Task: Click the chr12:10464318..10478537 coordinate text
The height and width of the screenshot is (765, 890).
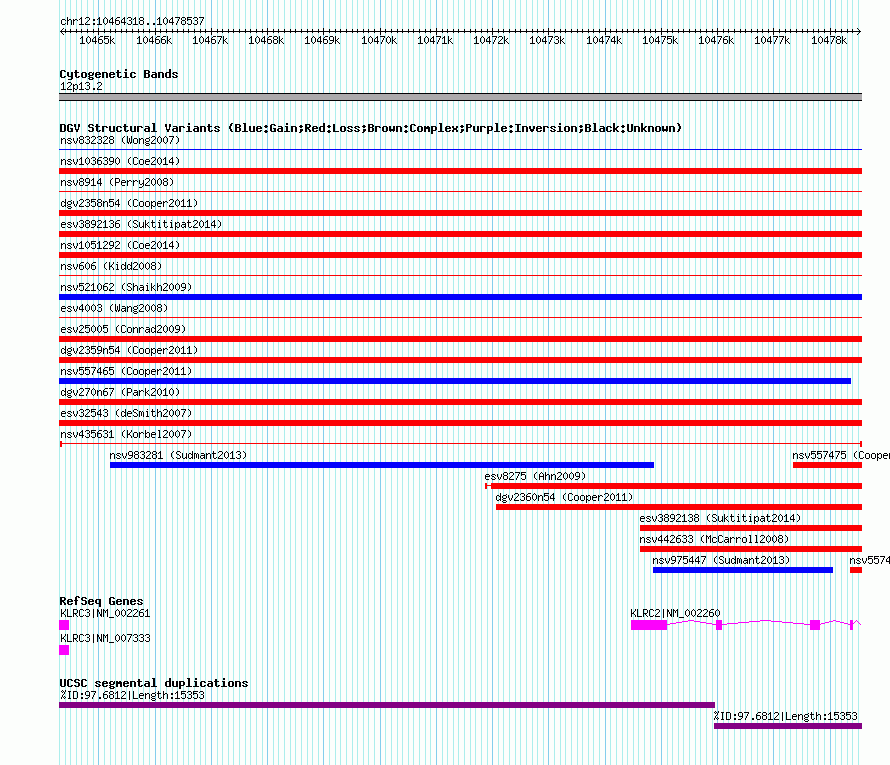Action: click(132, 21)
